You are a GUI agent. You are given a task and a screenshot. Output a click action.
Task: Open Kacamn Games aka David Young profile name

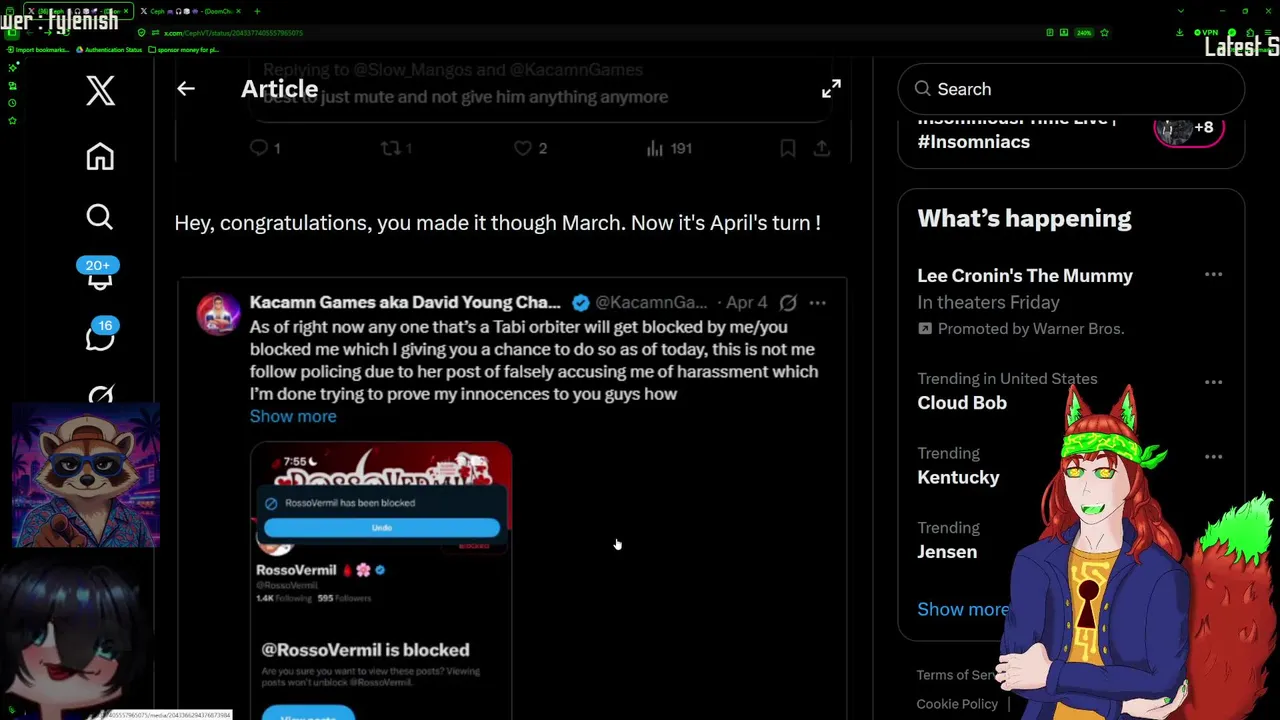405,302
